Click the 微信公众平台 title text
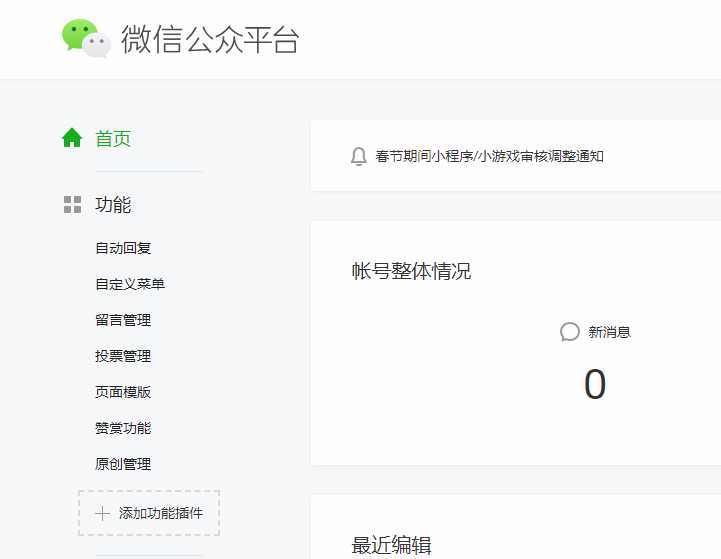The height and width of the screenshot is (559, 721). tap(210, 39)
